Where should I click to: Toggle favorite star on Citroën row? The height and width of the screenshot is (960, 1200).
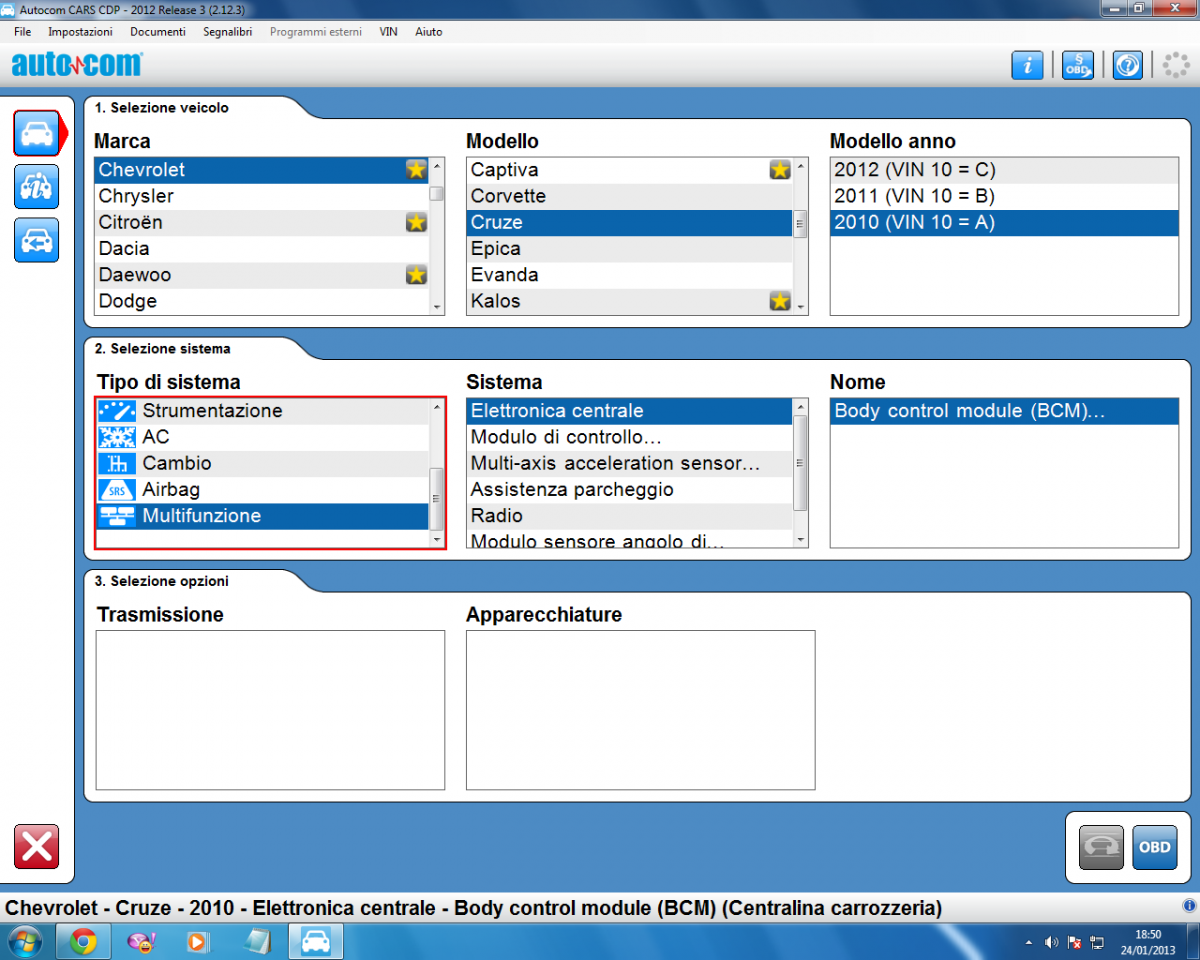pyautogui.click(x=416, y=222)
